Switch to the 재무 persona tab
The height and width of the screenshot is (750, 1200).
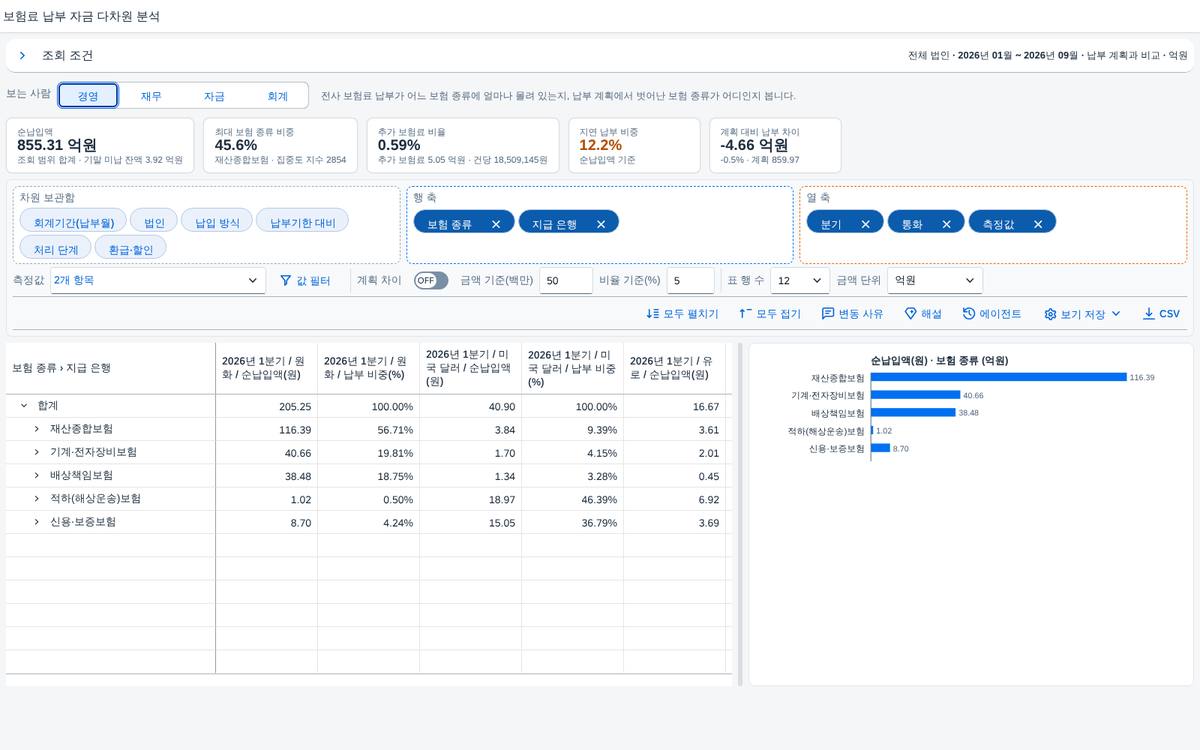tap(151, 96)
